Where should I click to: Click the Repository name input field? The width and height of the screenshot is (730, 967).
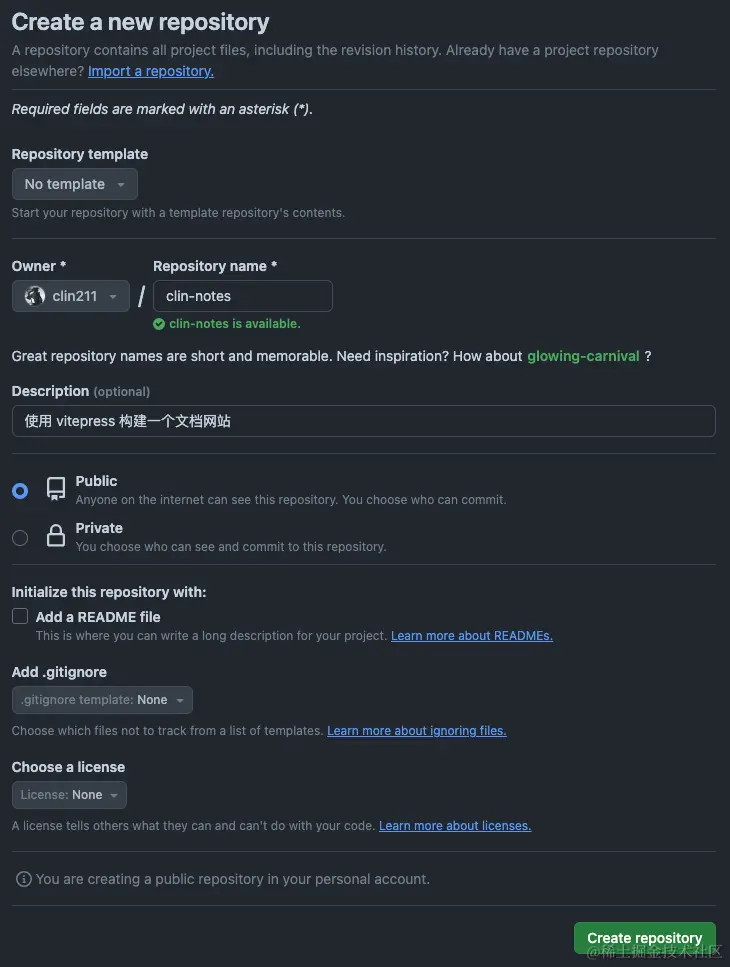(243, 296)
